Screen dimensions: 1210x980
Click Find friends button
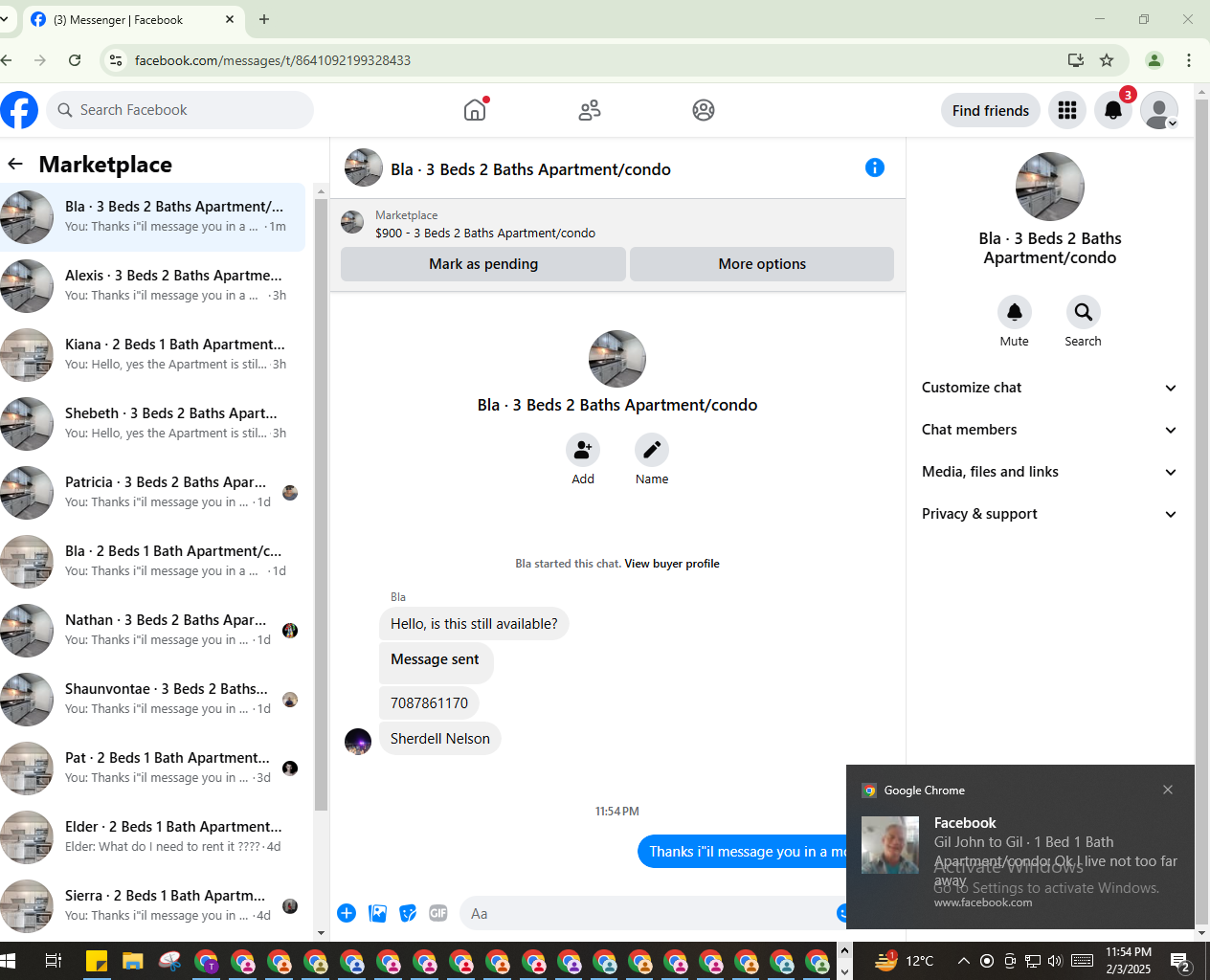point(991,110)
